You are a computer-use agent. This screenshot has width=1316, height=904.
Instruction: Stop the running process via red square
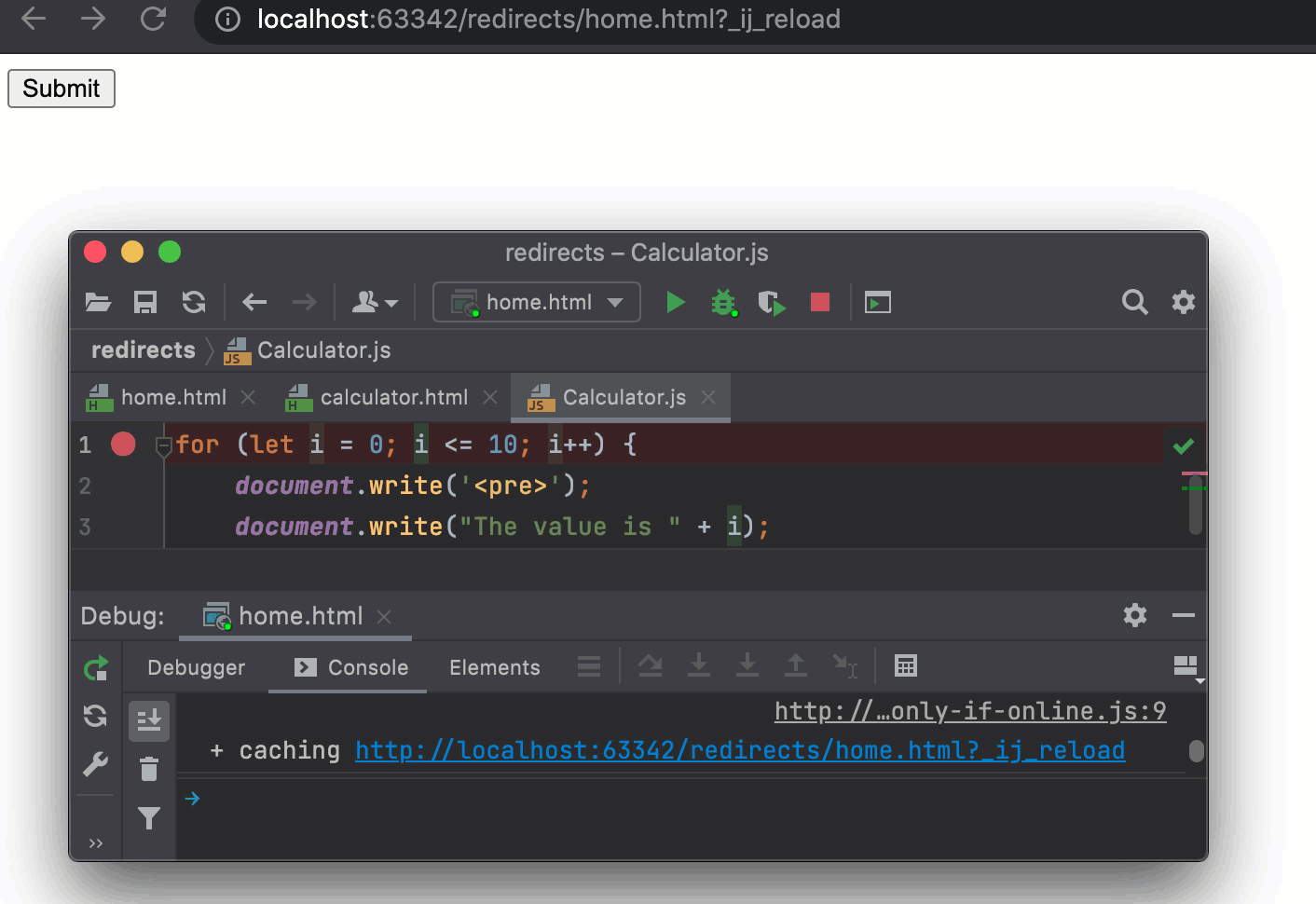[x=820, y=302]
